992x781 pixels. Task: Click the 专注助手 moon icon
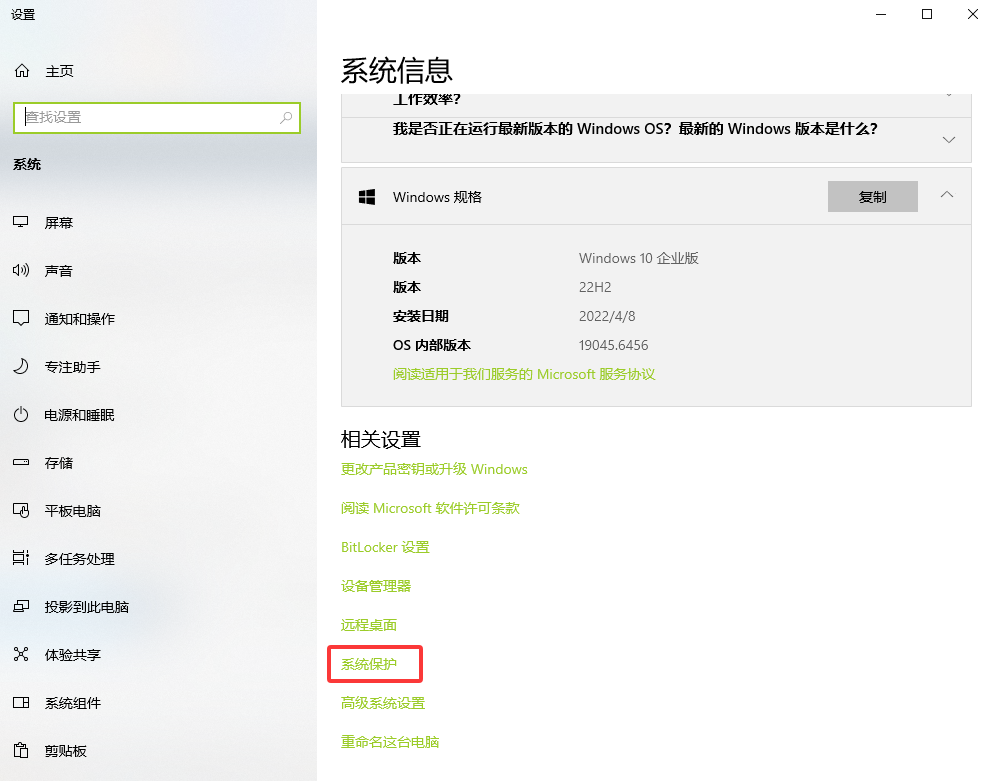21,366
